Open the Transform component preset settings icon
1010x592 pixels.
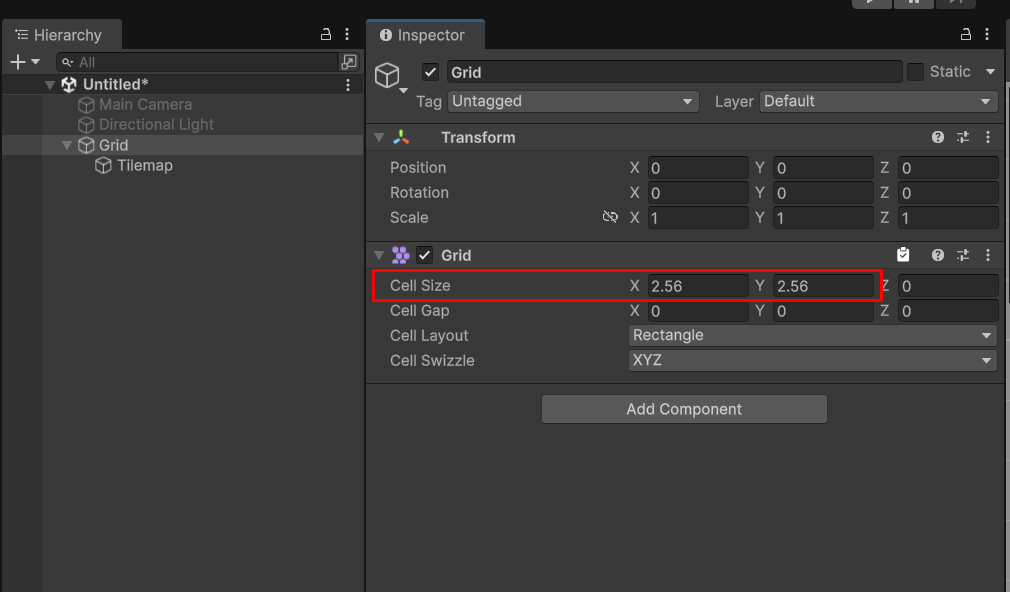963,137
